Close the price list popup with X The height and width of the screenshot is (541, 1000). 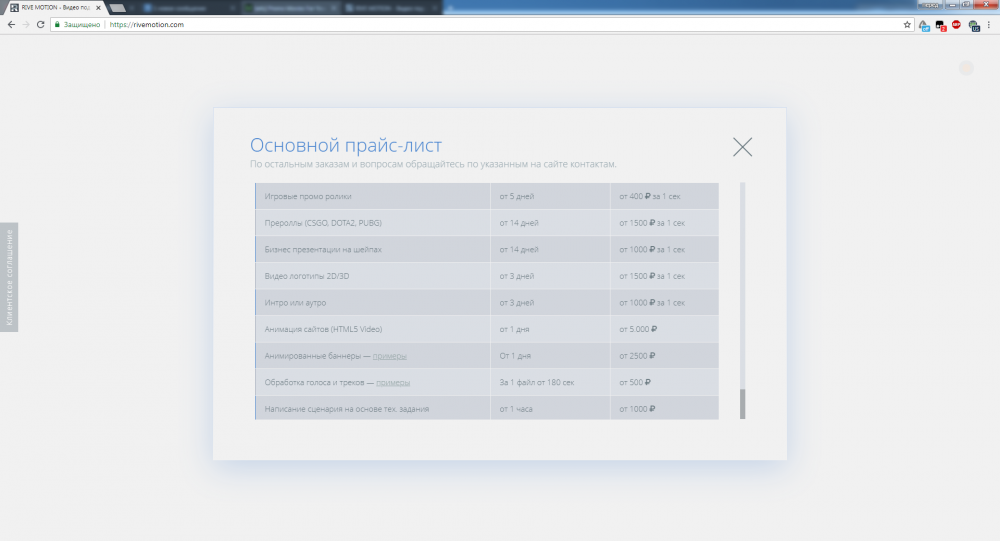click(742, 147)
